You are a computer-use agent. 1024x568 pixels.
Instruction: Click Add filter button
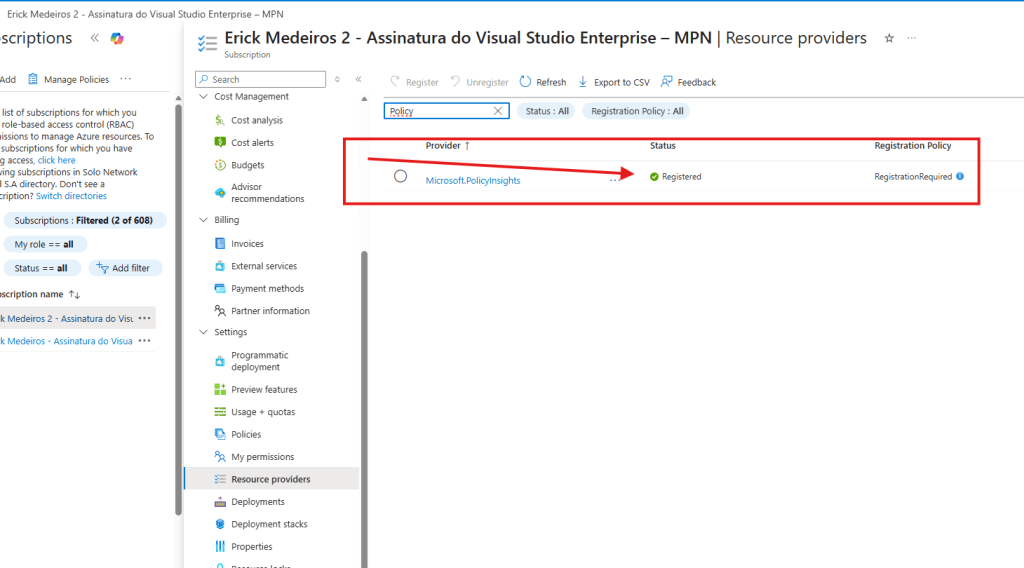tap(126, 268)
